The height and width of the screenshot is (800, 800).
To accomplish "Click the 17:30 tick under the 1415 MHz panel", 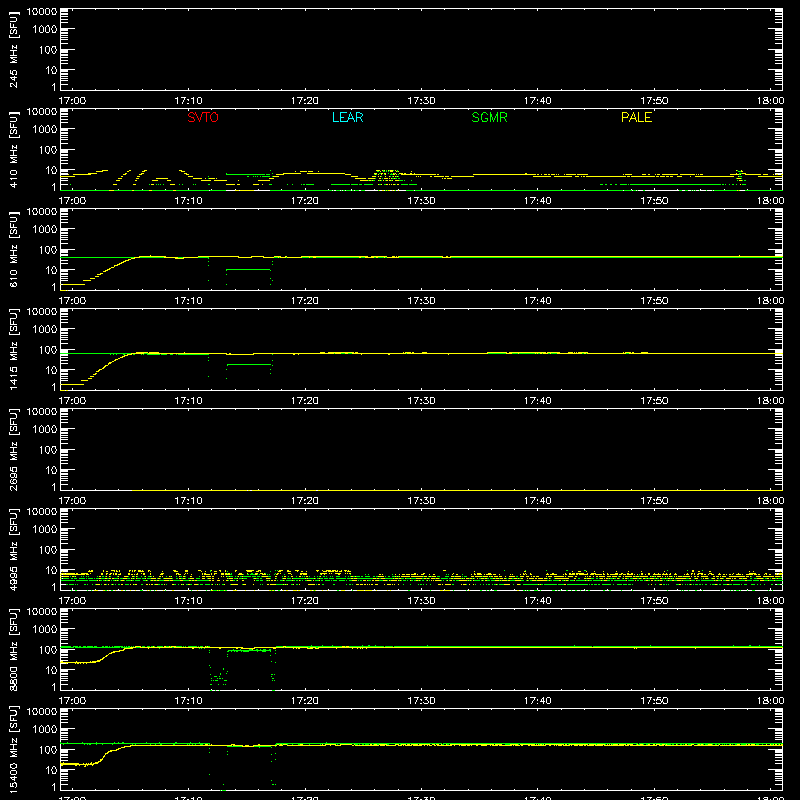I will (x=421, y=401).
